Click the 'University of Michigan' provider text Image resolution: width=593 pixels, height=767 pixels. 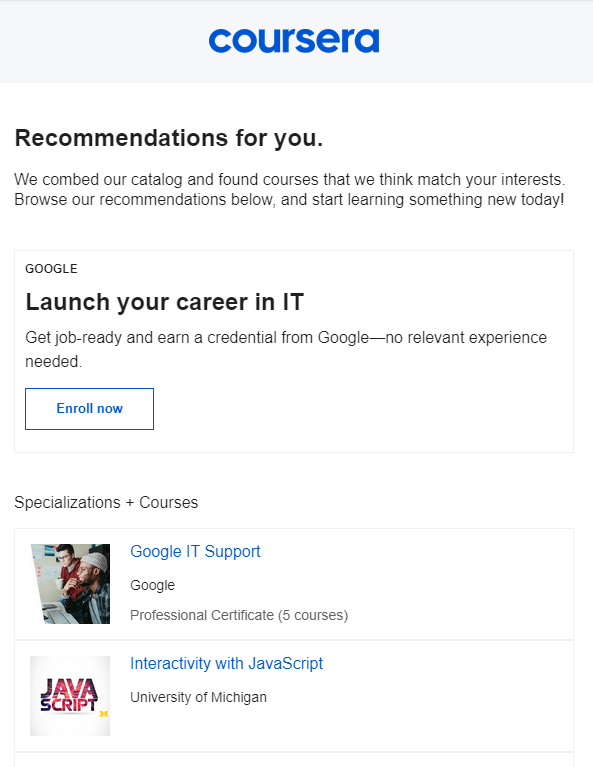click(x=198, y=697)
